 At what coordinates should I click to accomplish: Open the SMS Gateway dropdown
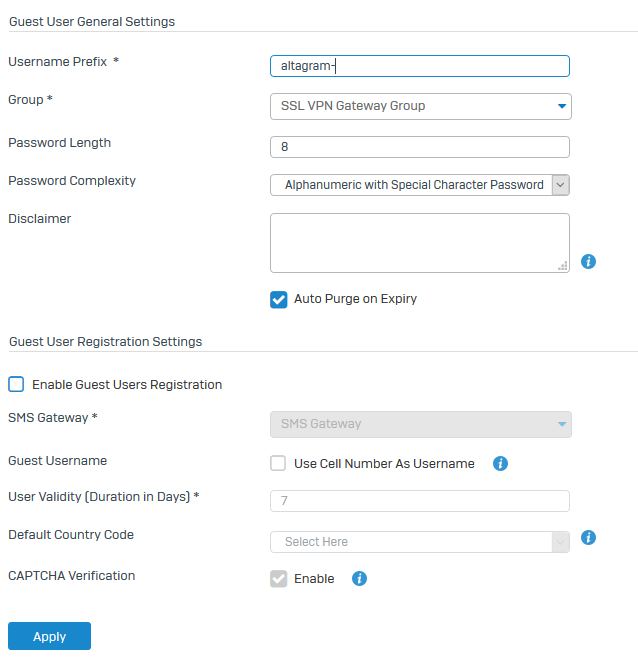[420, 424]
